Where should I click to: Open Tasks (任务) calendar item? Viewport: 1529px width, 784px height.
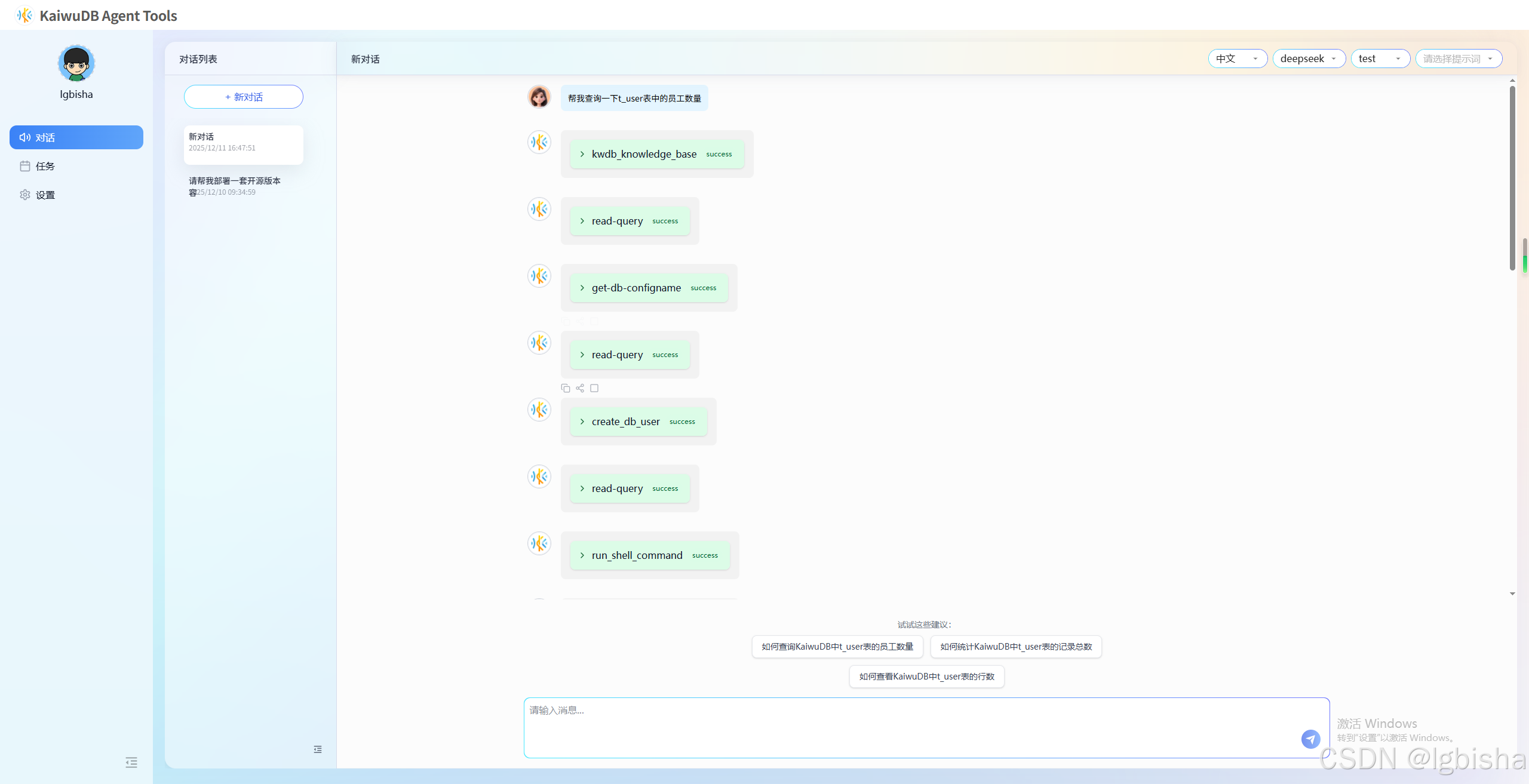tap(45, 166)
